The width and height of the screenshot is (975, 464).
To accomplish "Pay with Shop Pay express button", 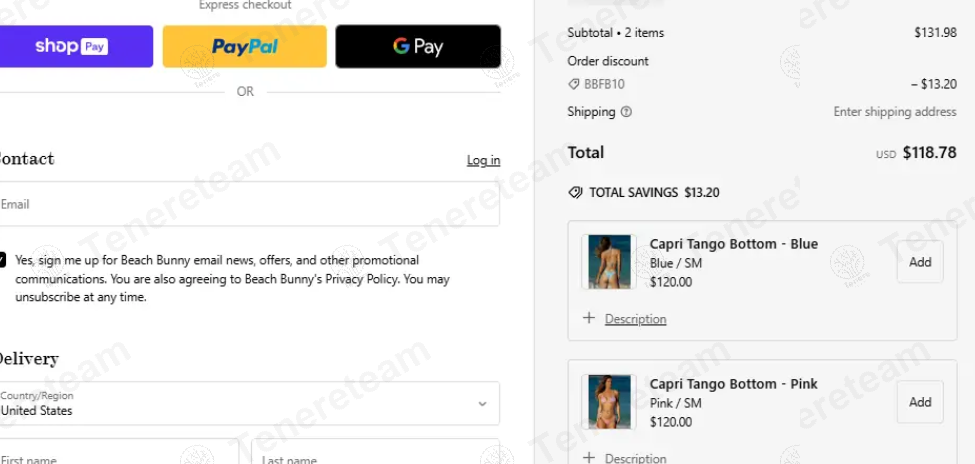I will (73, 47).
